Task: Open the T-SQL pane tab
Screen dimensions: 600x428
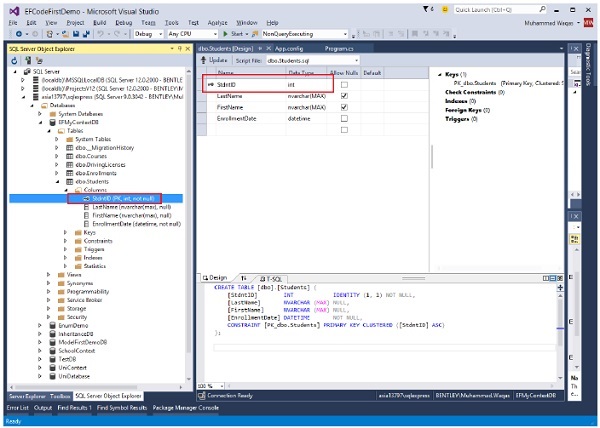Action: click(271, 278)
